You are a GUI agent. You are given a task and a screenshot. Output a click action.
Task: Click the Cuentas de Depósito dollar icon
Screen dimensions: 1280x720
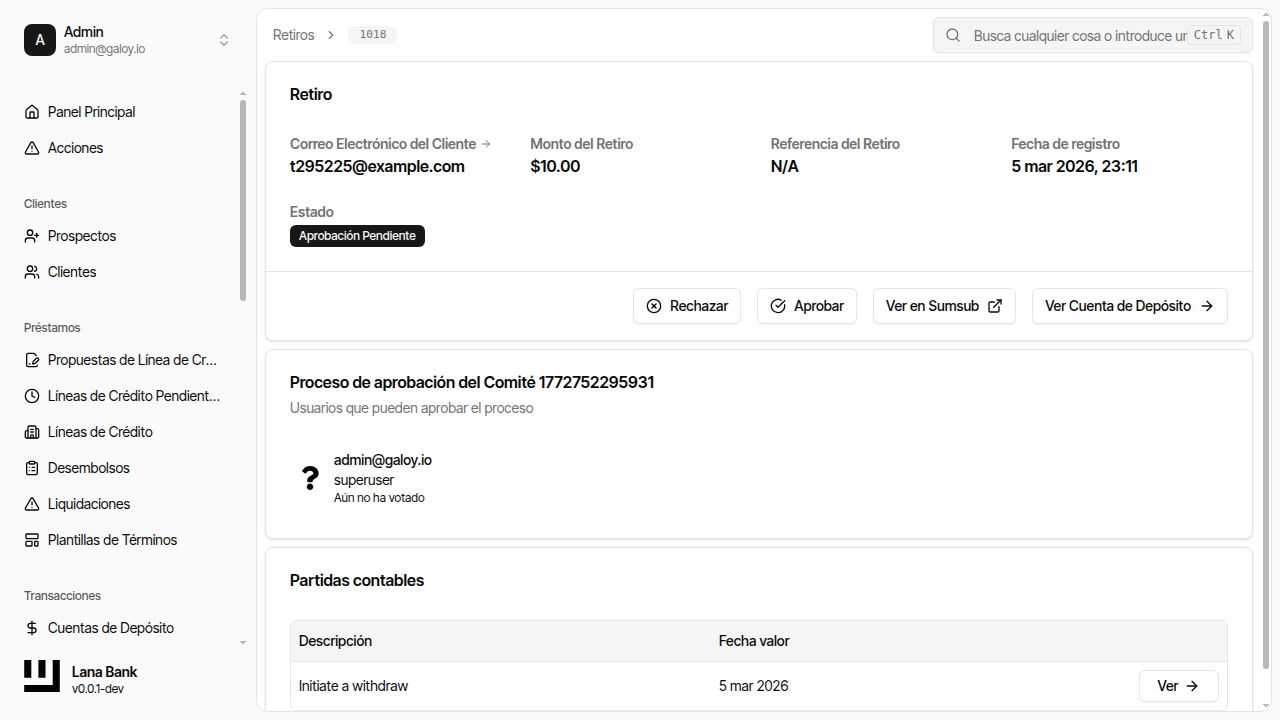tap(32, 628)
